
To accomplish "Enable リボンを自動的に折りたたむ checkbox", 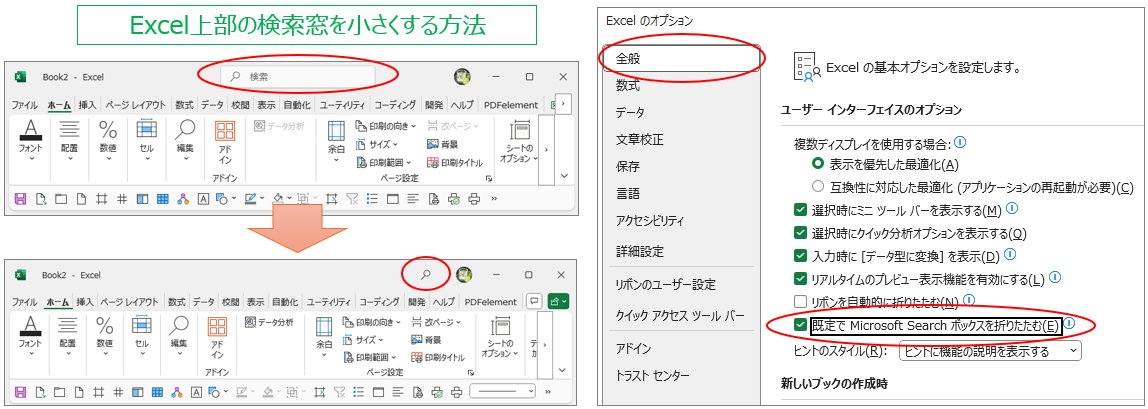I will 800,301.
